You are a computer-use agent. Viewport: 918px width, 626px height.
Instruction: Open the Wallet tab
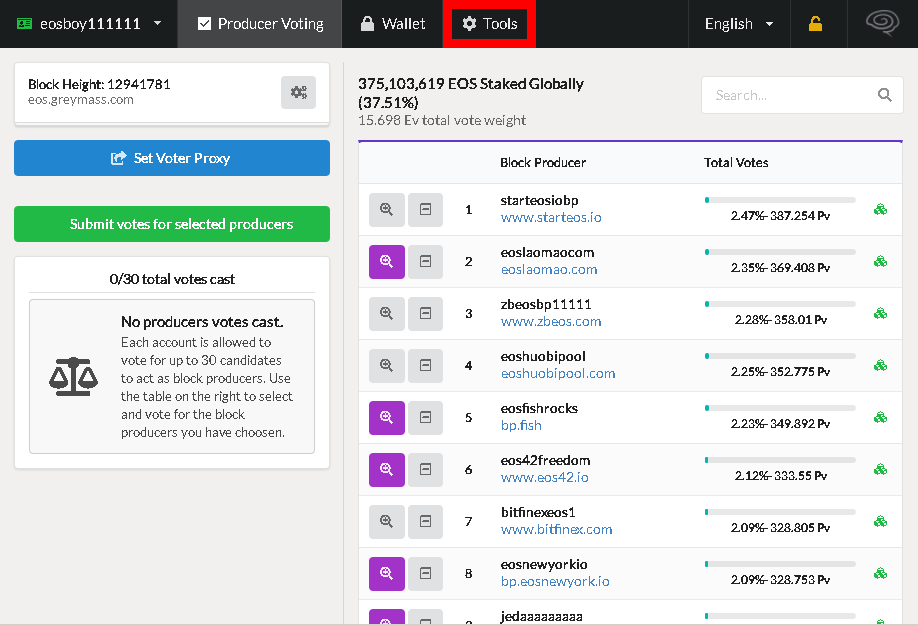pyautogui.click(x=392, y=24)
